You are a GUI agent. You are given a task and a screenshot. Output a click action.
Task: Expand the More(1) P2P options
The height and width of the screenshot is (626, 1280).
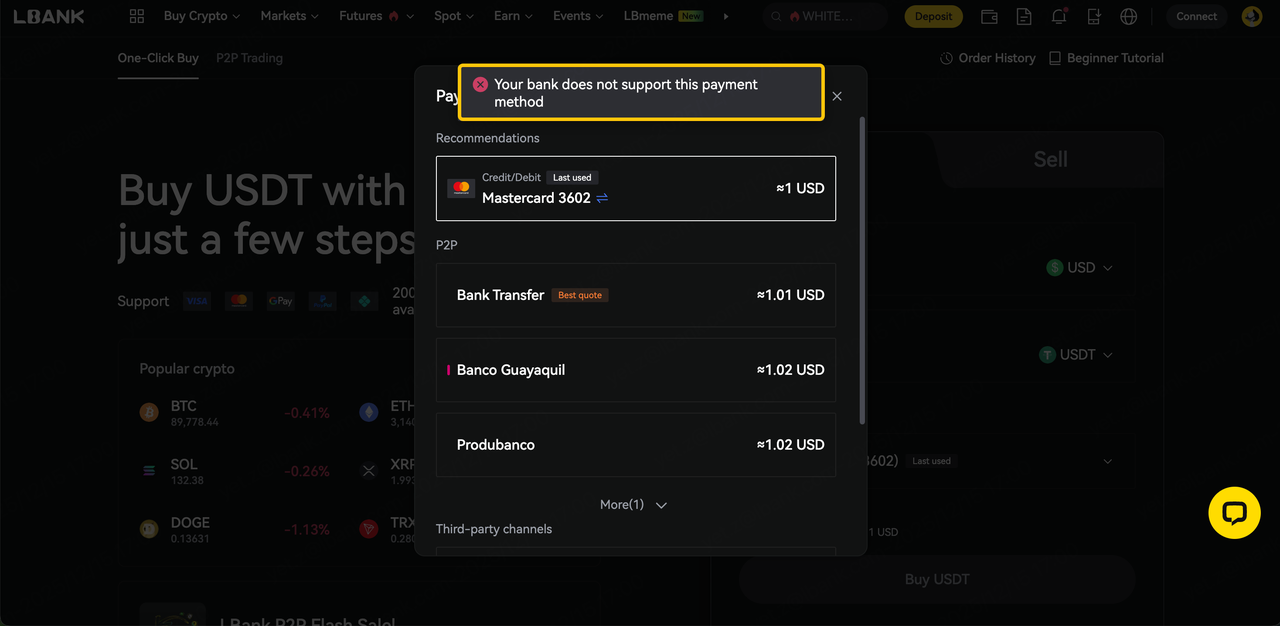coord(633,505)
